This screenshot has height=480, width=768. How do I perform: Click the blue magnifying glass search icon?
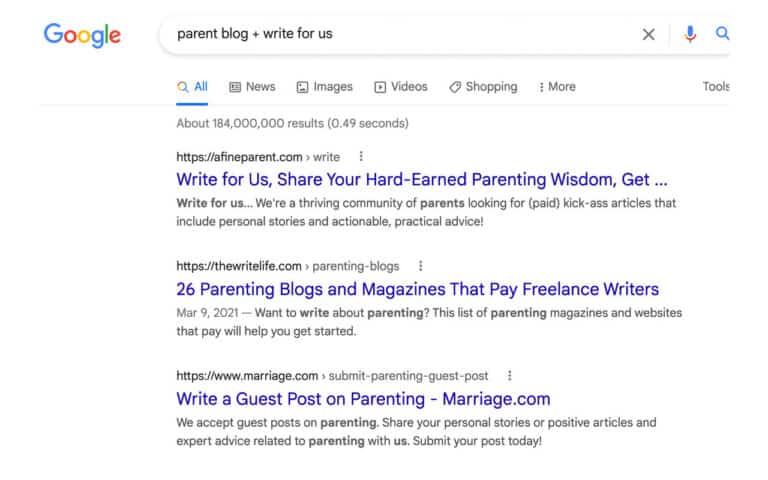tap(722, 33)
